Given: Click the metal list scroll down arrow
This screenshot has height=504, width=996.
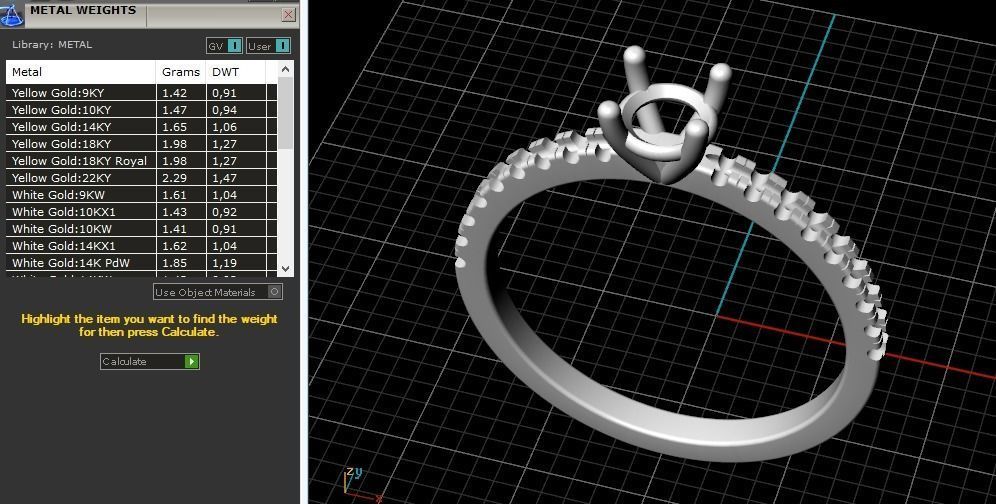Looking at the screenshot, I should (285, 269).
